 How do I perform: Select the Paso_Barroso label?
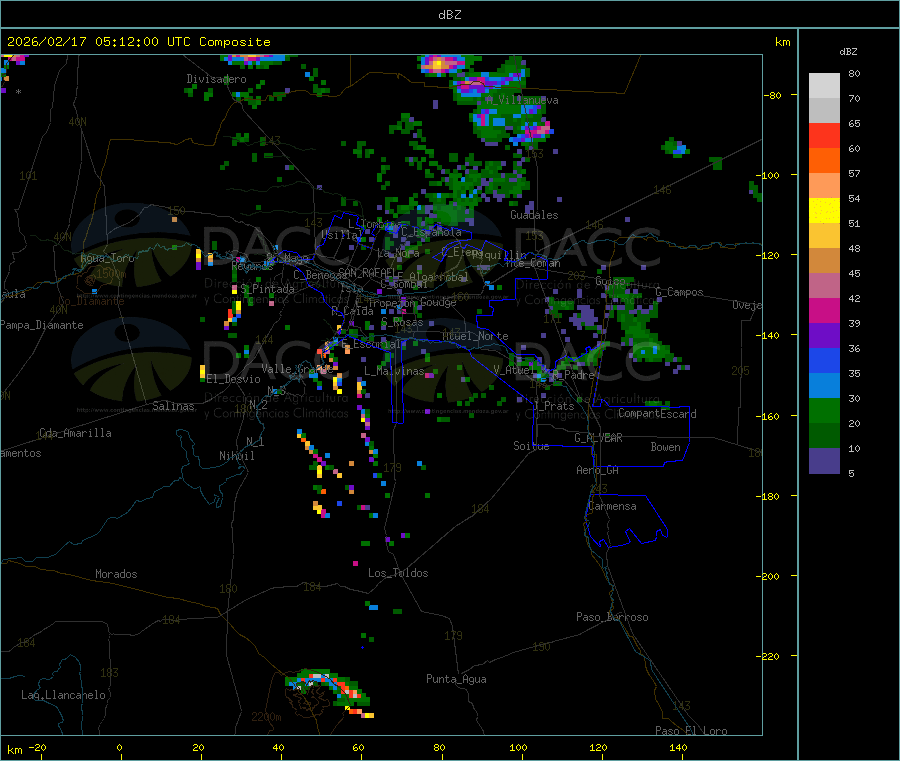612,617
